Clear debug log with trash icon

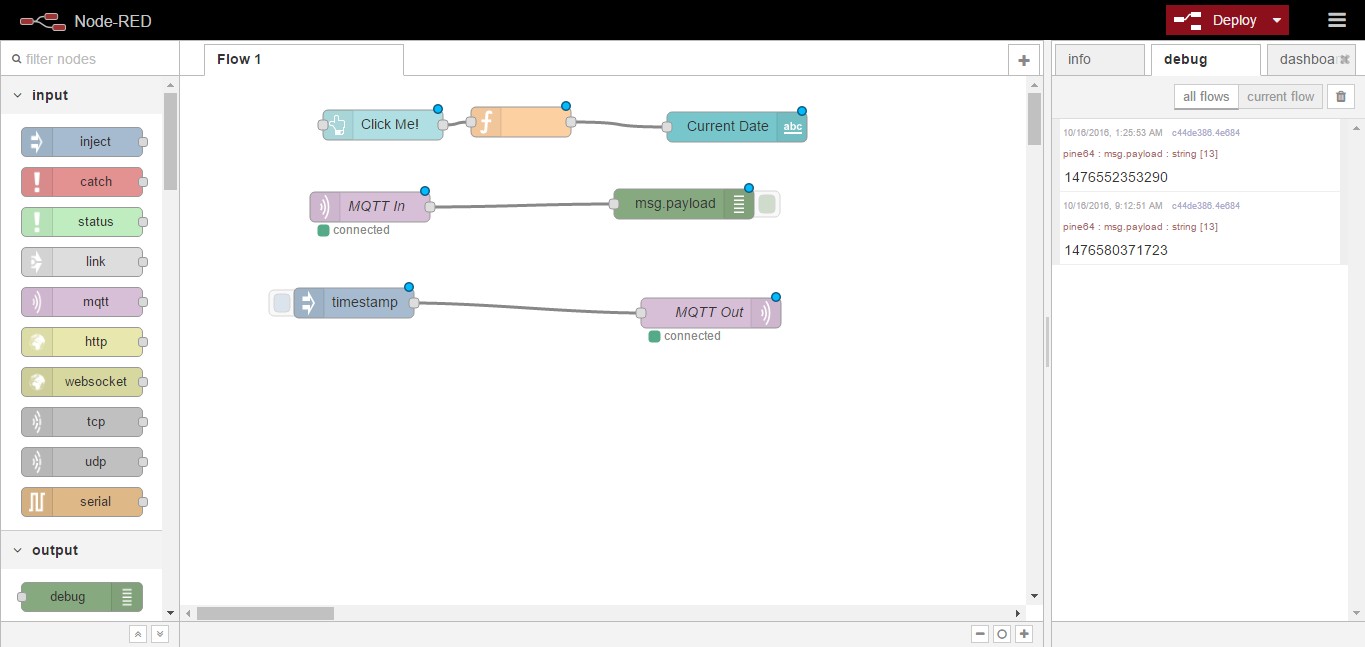coord(1340,97)
